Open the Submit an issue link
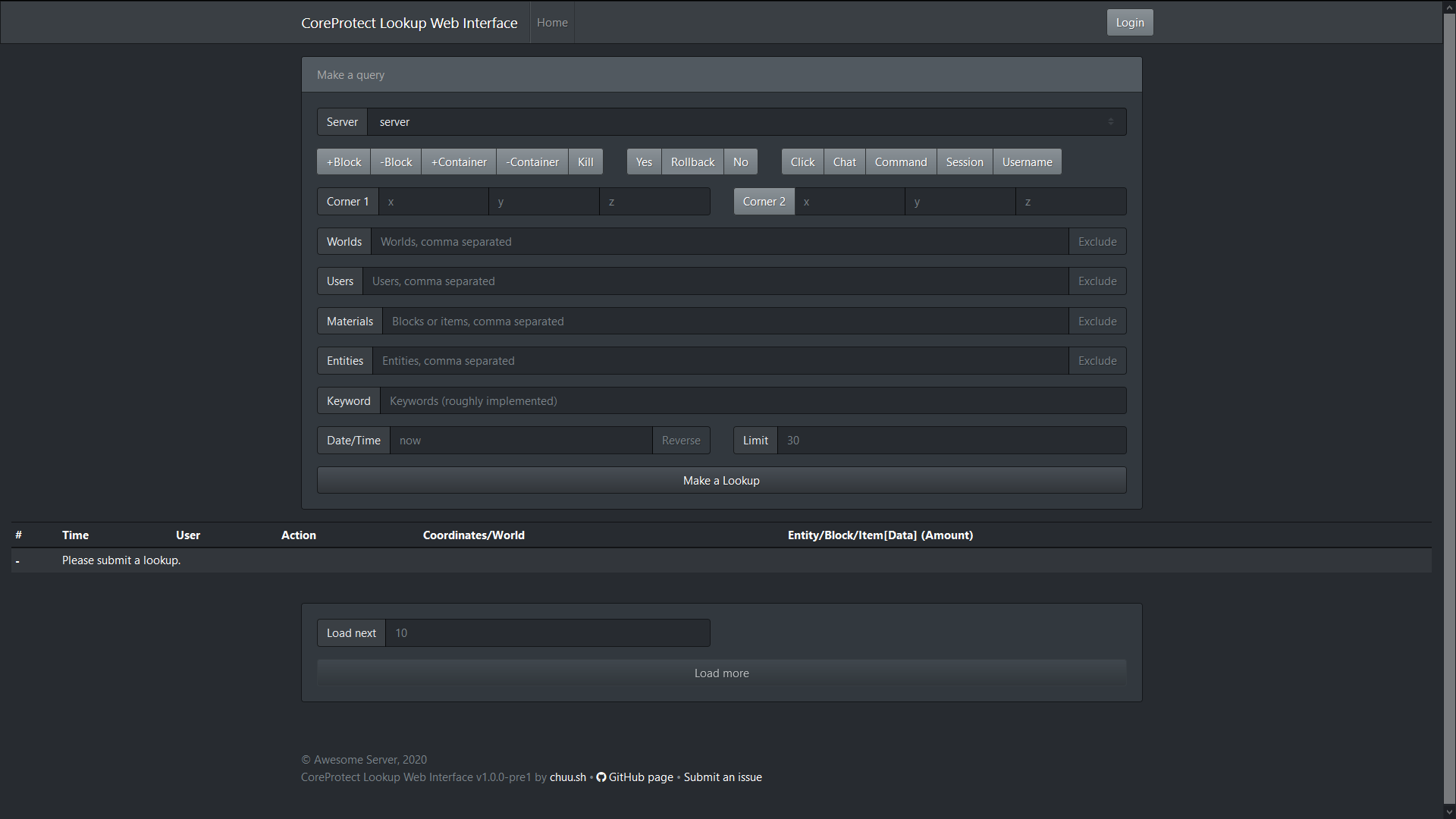The height and width of the screenshot is (819, 1456). coord(722,777)
